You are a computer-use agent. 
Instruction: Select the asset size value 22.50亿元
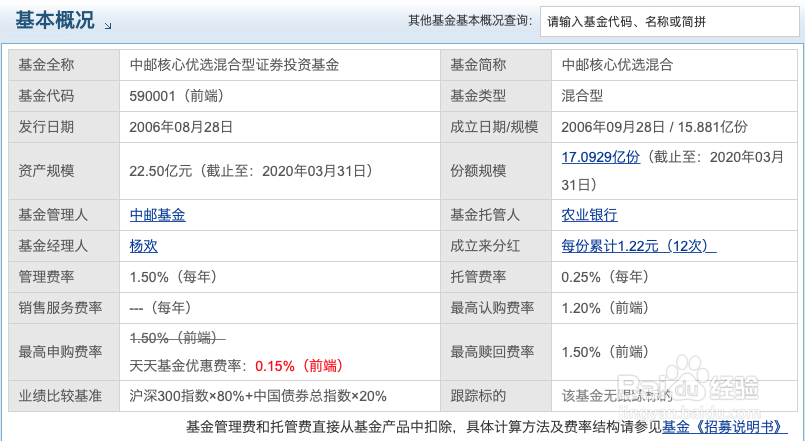(161, 171)
